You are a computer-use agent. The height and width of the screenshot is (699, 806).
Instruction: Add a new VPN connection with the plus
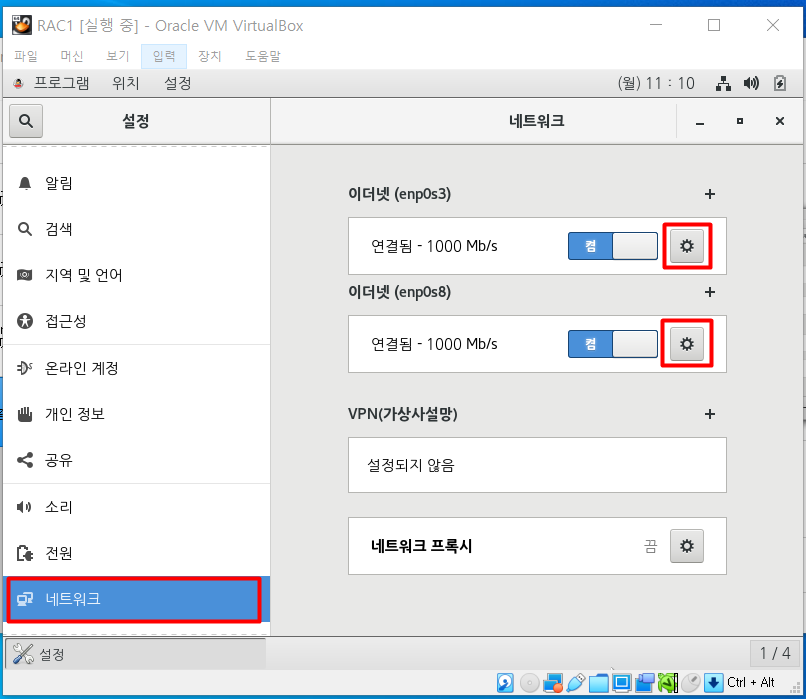point(710,414)
